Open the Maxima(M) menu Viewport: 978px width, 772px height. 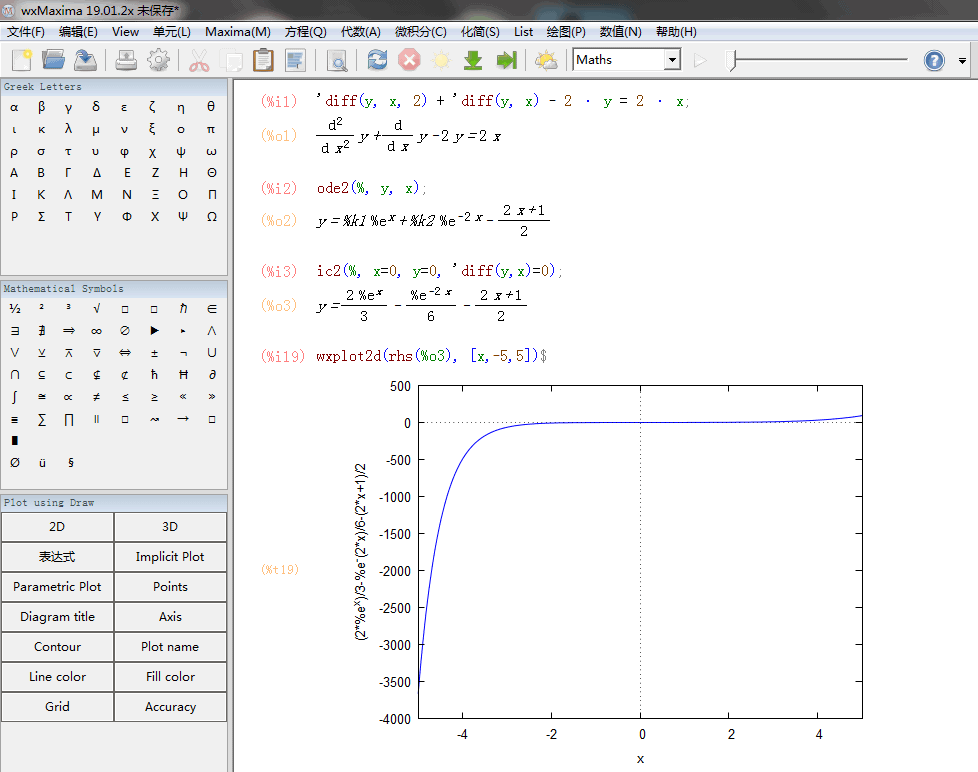(238, 32)
